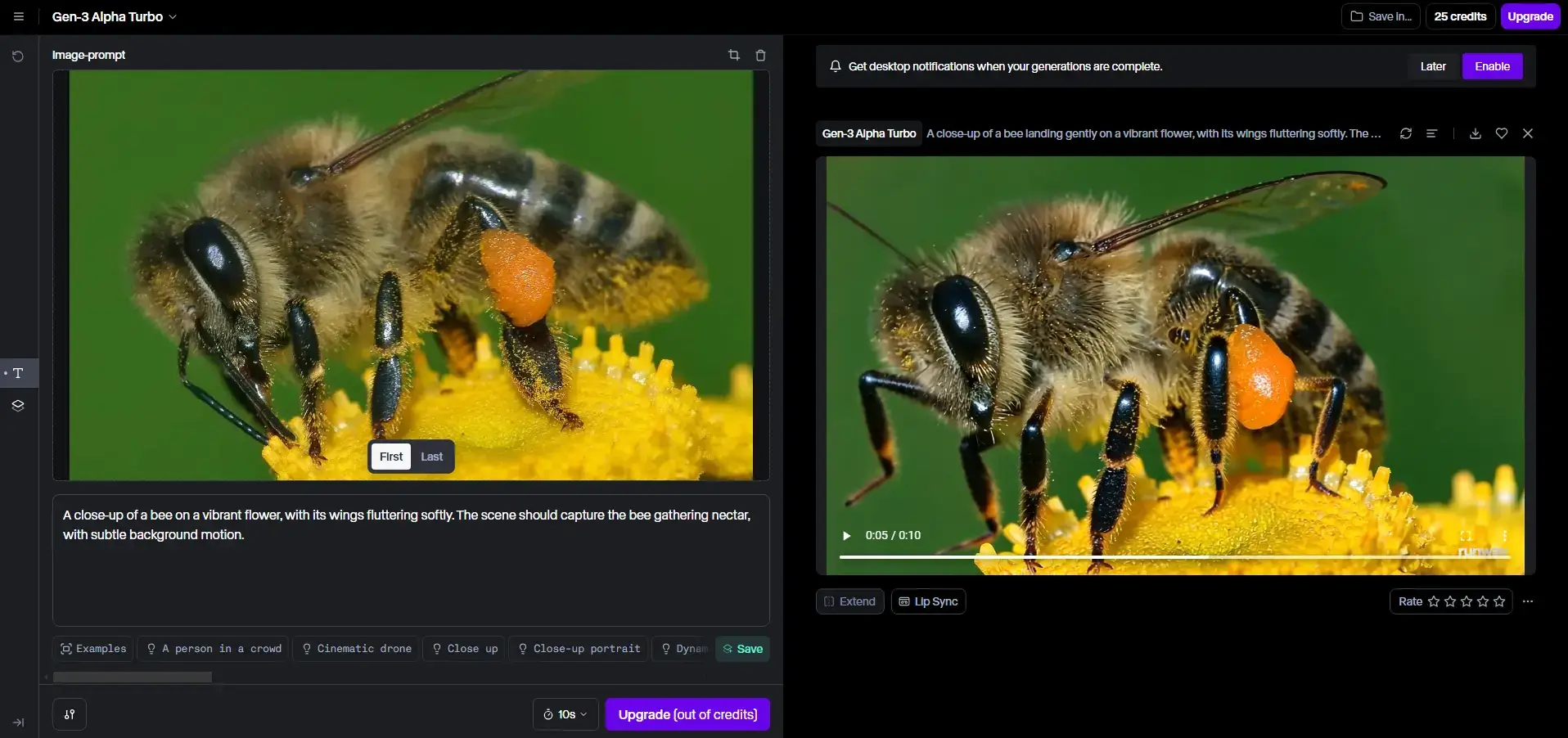Download the generated video
The height and width of the screenshot is (738, 1568).
click(x=1475, y=133)
